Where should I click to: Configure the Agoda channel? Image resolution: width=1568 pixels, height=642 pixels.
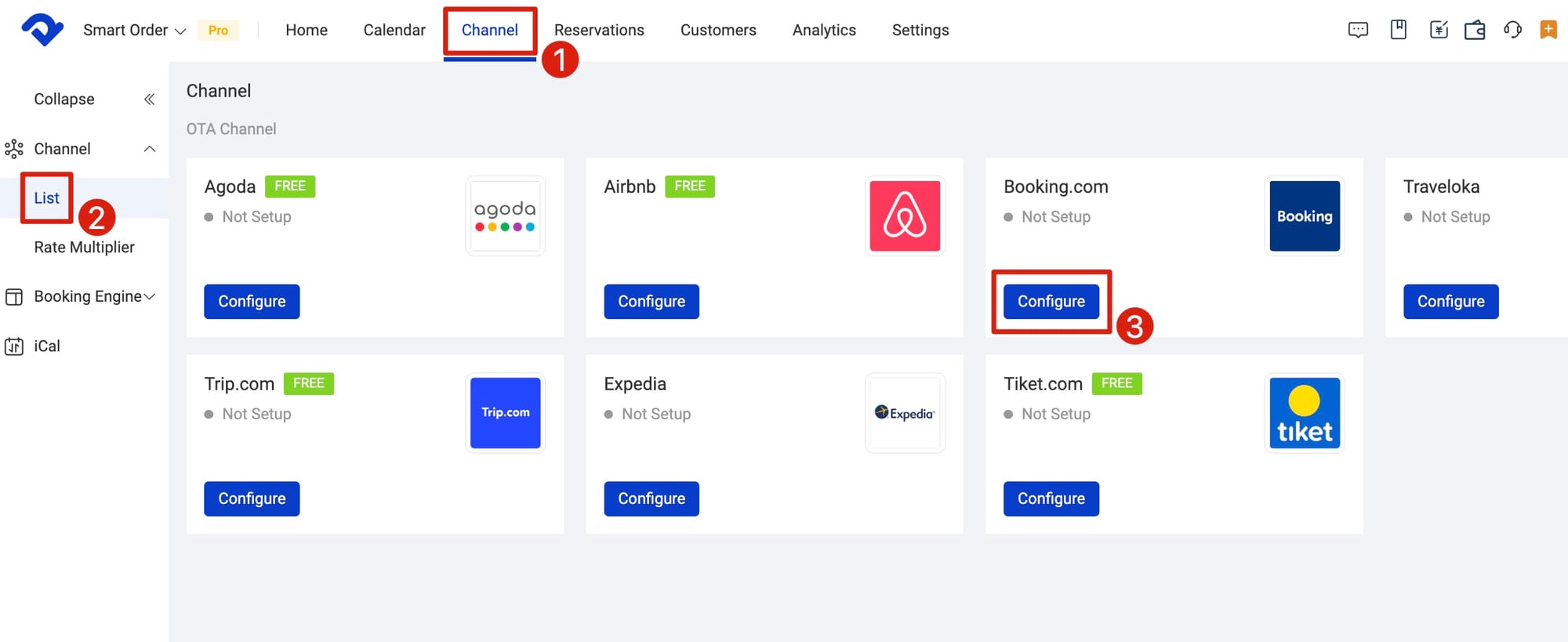click(x=252, y=302)
